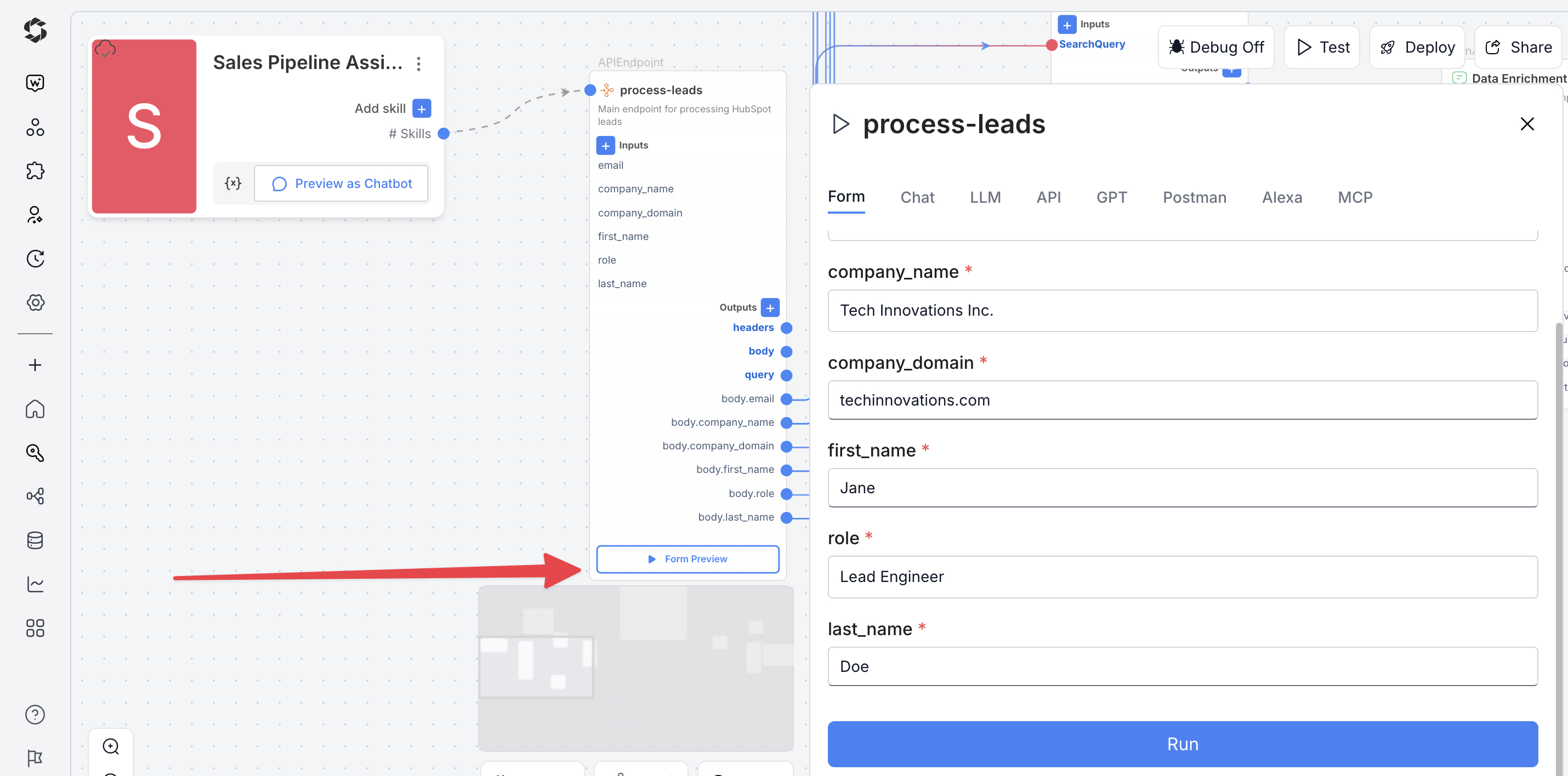Open the puzzle piece integrations icon
Screen dimensions: 1568x776
click(35, 170)
